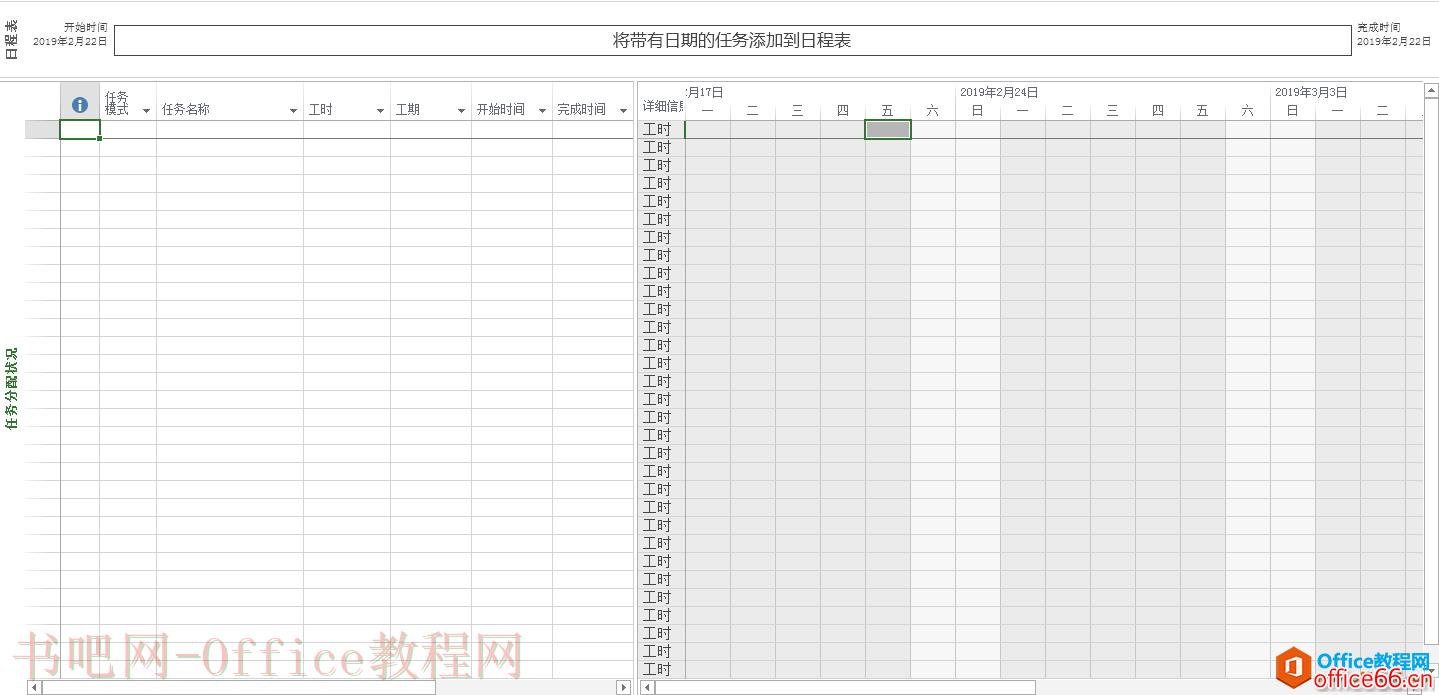Click the 日 day header under 2019年3月3日

(x=1292, y=110)
